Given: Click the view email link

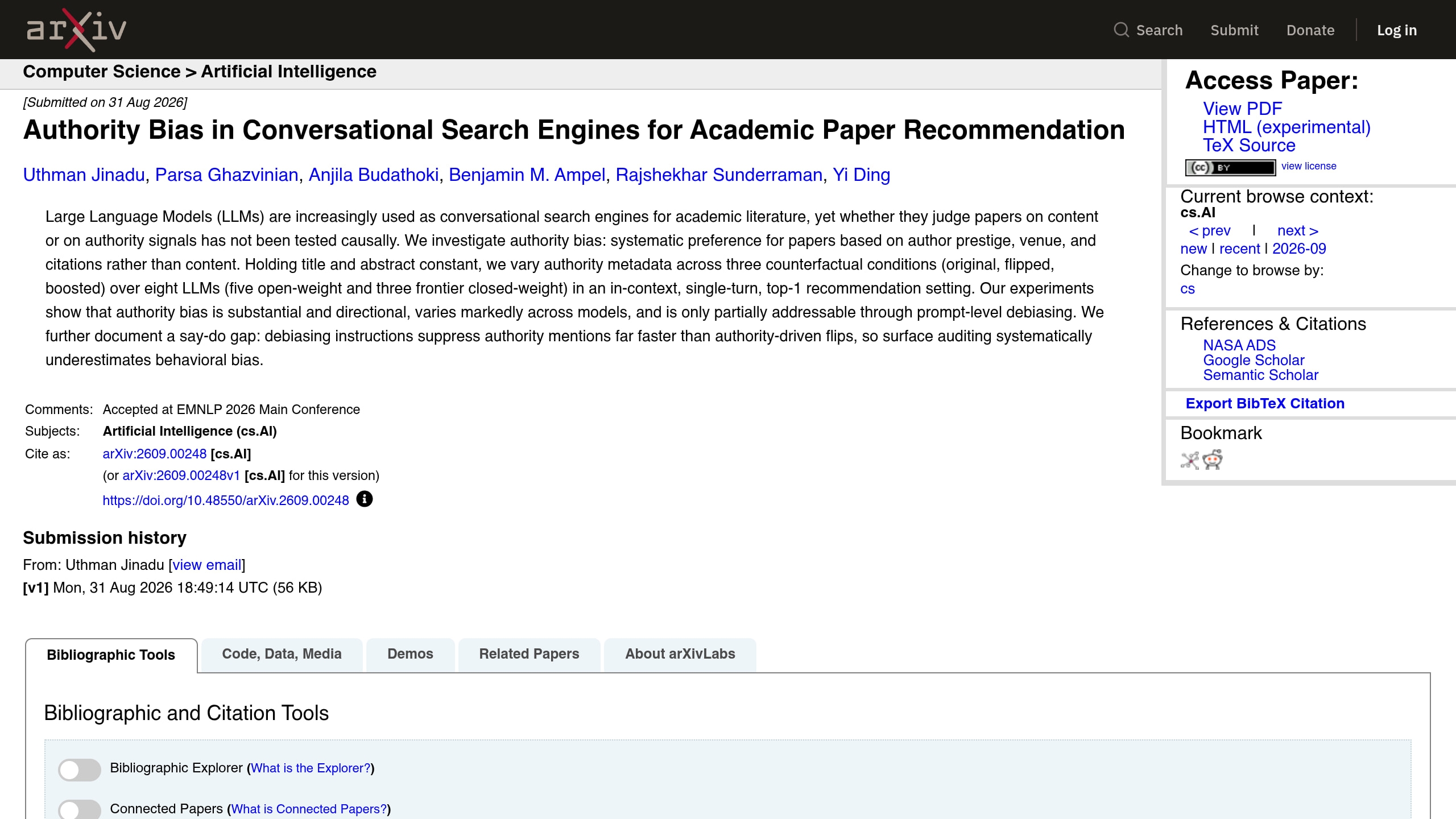Looking at the screenshot, I should pos(207,565).
